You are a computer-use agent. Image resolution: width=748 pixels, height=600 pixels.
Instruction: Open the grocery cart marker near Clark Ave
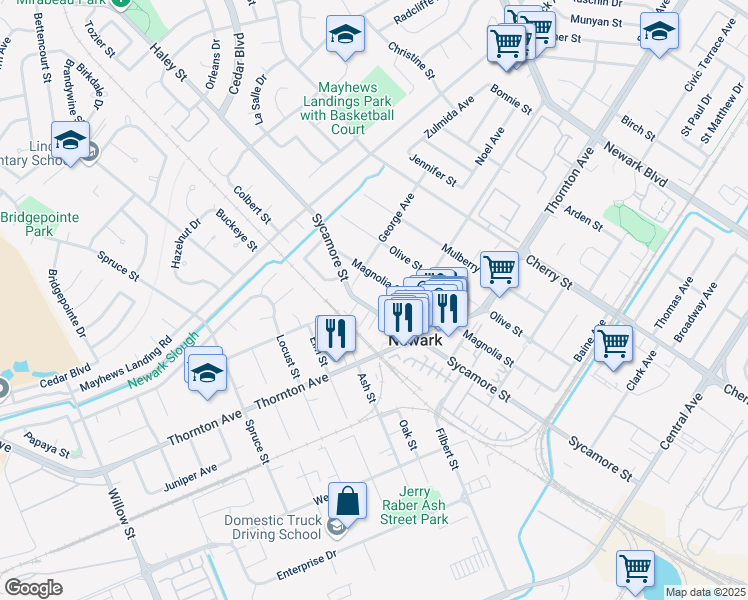click(x=613, y=343)
